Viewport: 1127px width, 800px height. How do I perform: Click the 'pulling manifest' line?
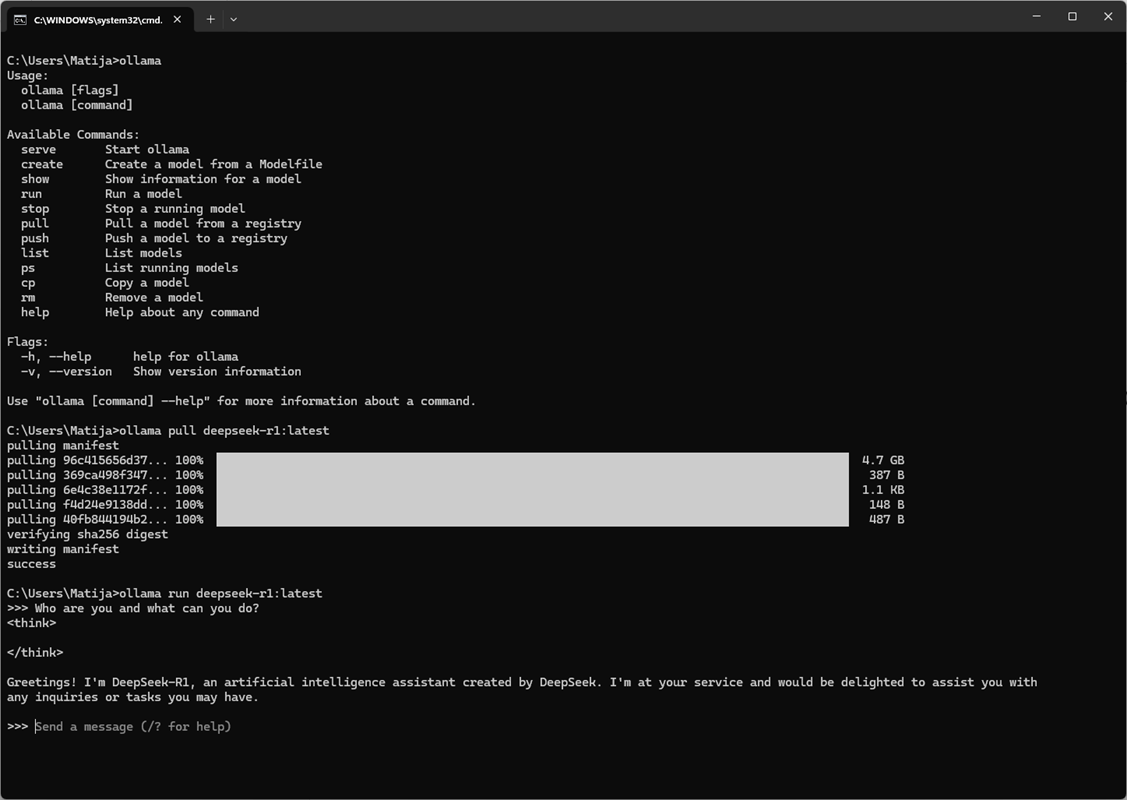click(63, 446)
